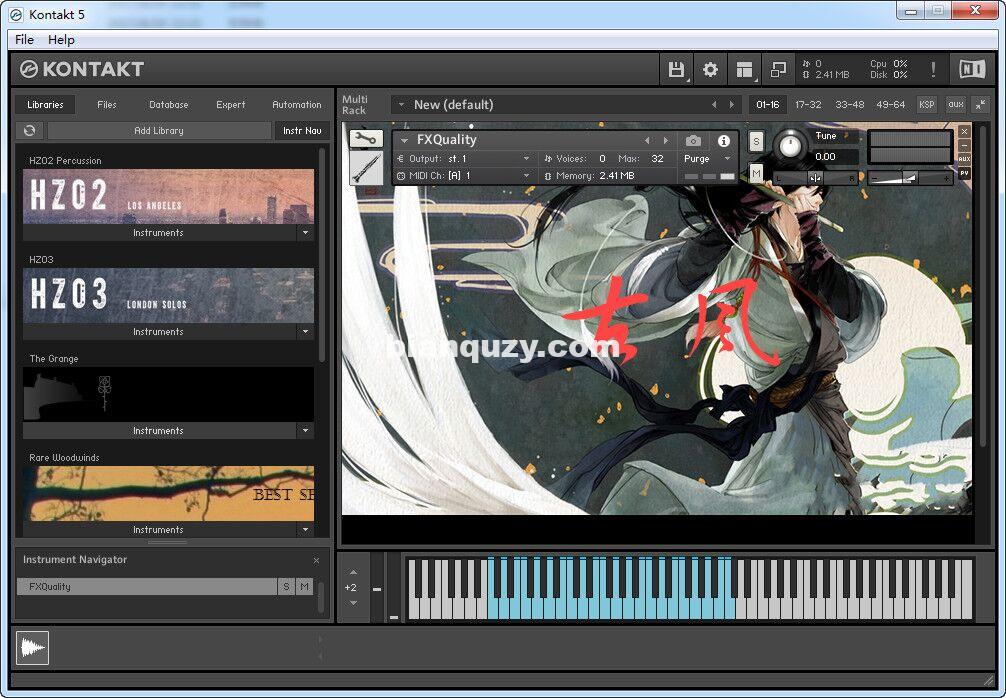This screenshot has width=1006, height=698.
Task: Click the FXQuality volume slider
Action: tap(910, 178)
